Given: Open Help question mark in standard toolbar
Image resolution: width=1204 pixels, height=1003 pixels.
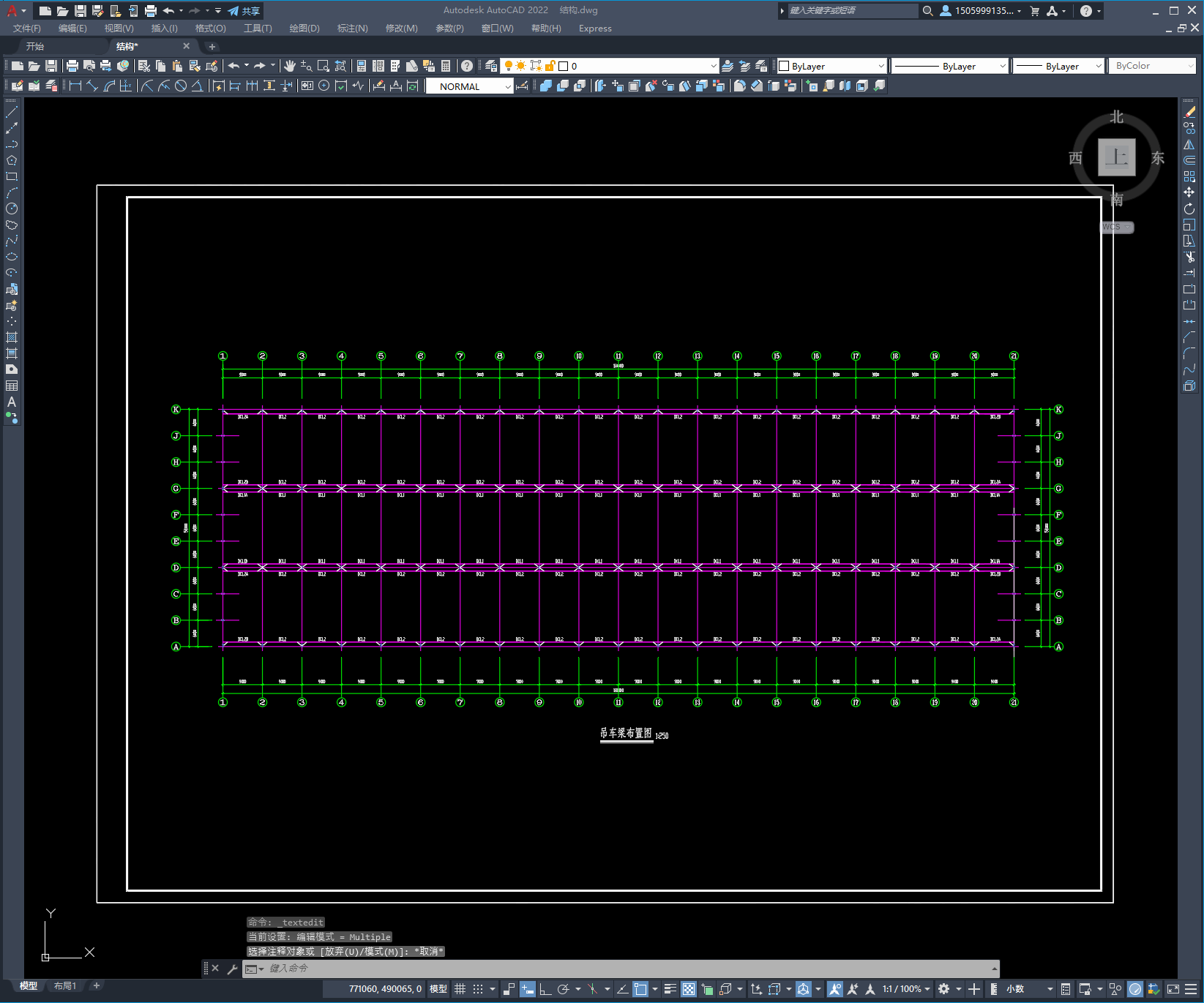Looking at the screenshot, I should point(467,66).
